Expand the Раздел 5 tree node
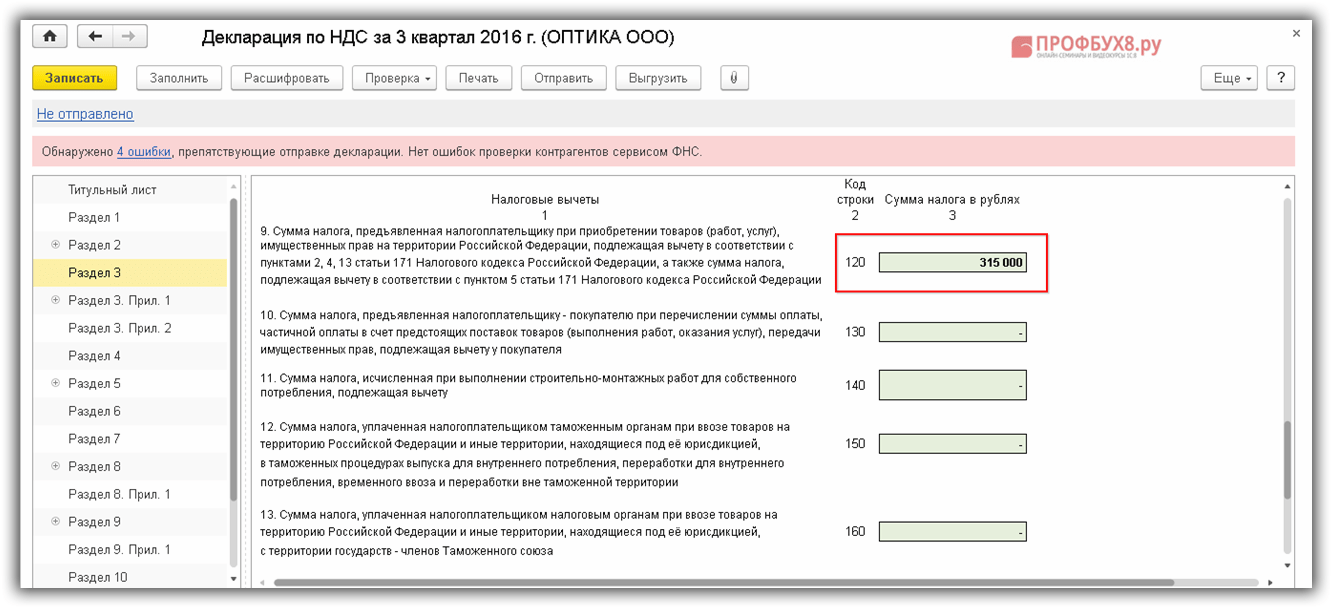 (56, 383)
